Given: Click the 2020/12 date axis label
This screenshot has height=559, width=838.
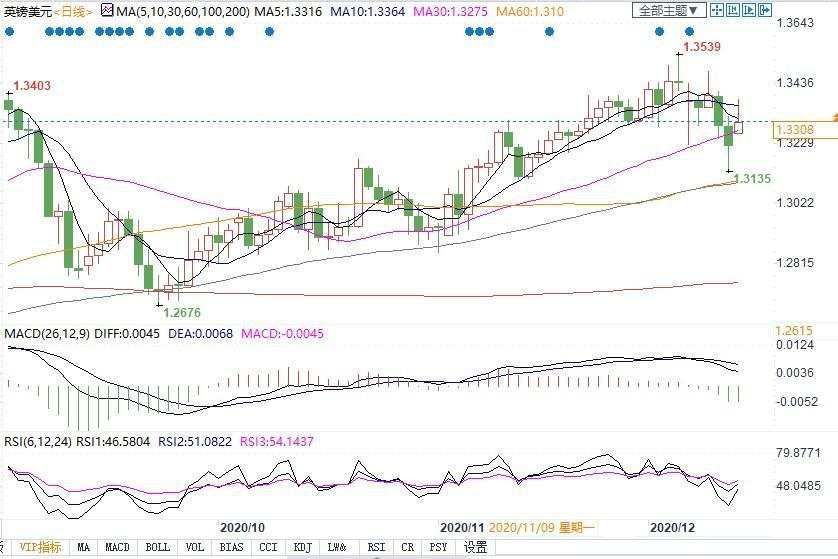Looking at the screenshot, I should (672, 527).
